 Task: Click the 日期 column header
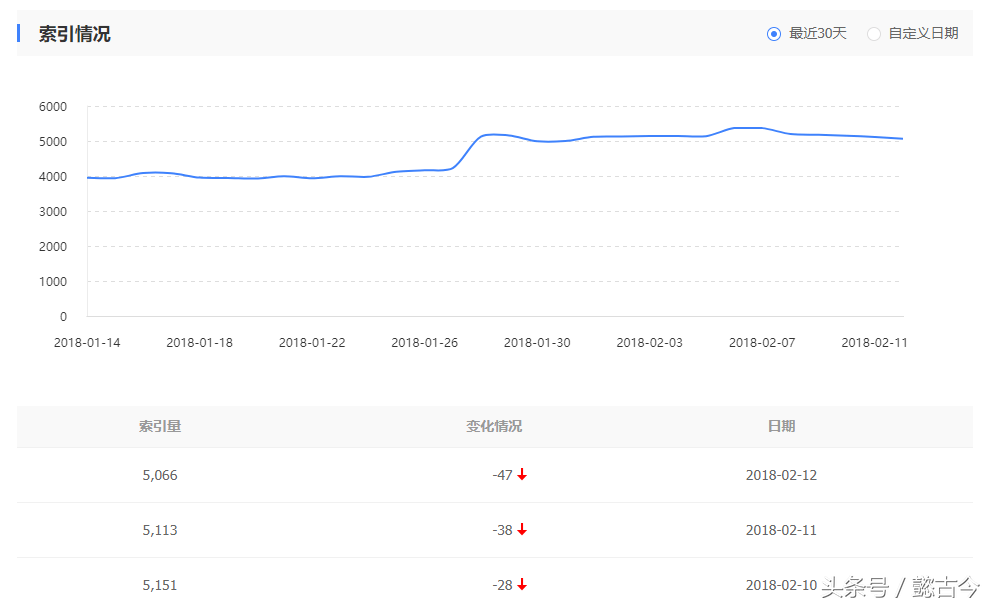pyautogui.click(x=781, y=426)
